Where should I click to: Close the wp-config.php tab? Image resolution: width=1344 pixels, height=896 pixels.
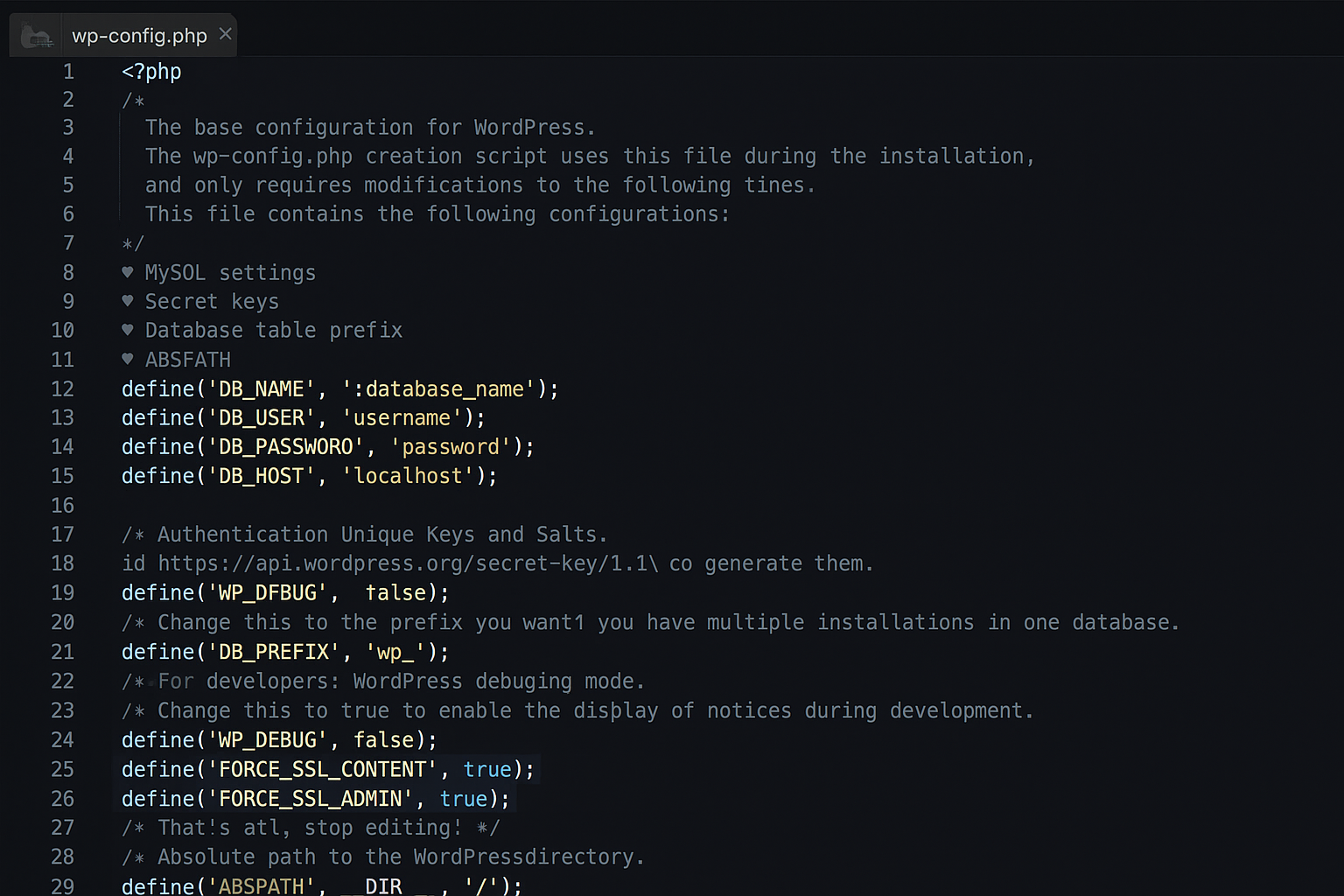click(225, 34)
